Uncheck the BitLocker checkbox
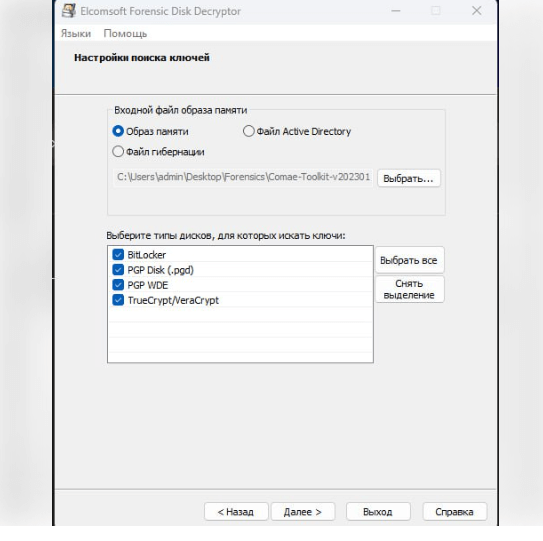Screen dimensions: 543x541 click(x=118, y=255)
